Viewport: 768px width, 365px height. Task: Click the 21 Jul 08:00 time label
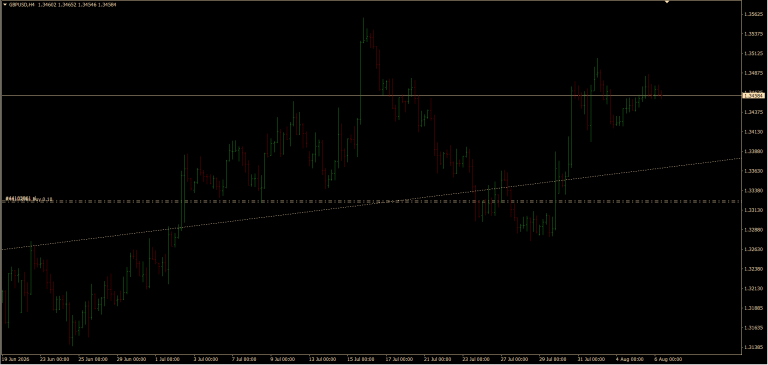(x=437, y=359)
